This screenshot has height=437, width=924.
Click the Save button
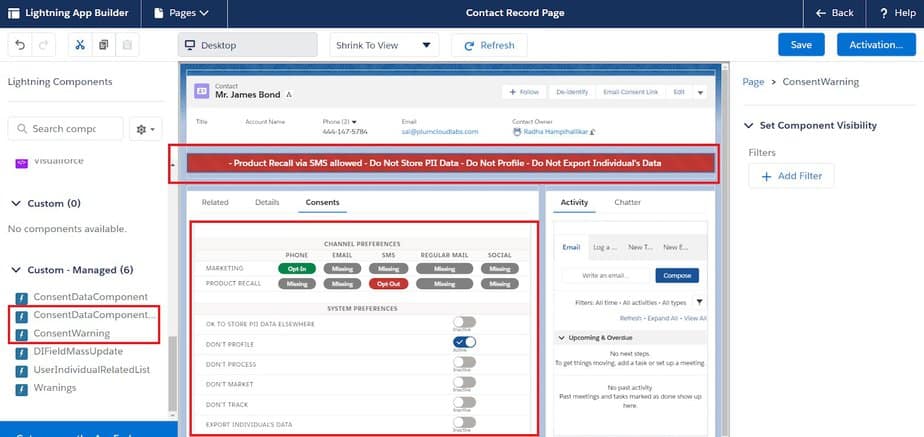coord(801,45)
